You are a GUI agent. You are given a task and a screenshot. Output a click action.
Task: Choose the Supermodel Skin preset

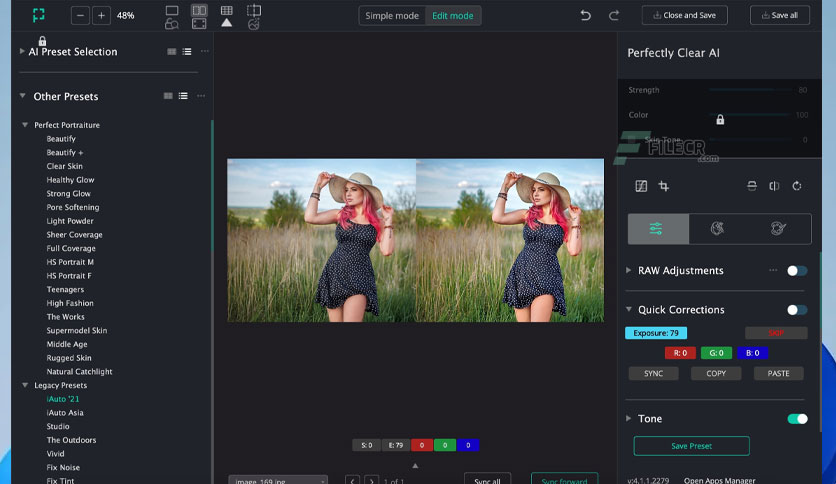pyautogui.click(x=76, y=330)
